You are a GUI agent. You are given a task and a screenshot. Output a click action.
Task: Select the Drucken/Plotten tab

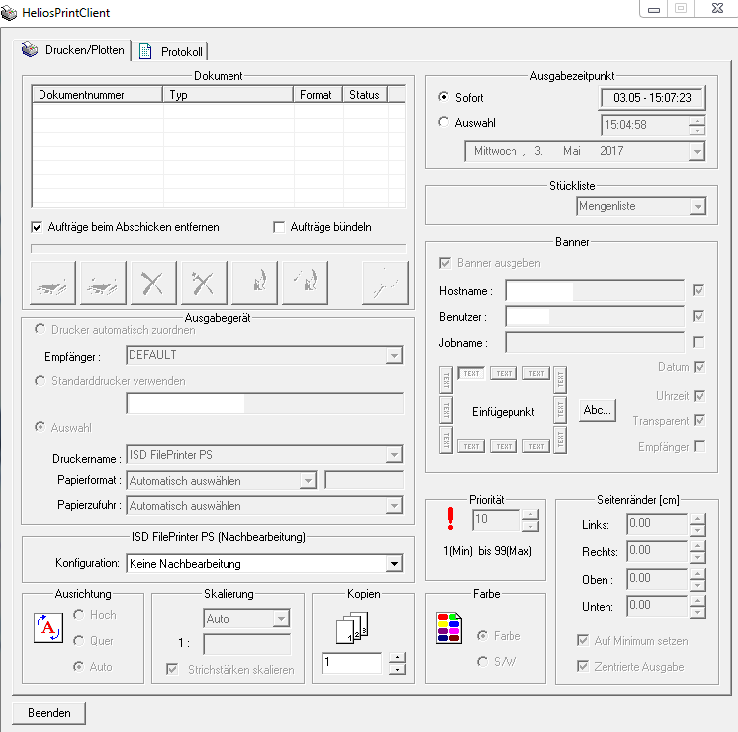74,49
